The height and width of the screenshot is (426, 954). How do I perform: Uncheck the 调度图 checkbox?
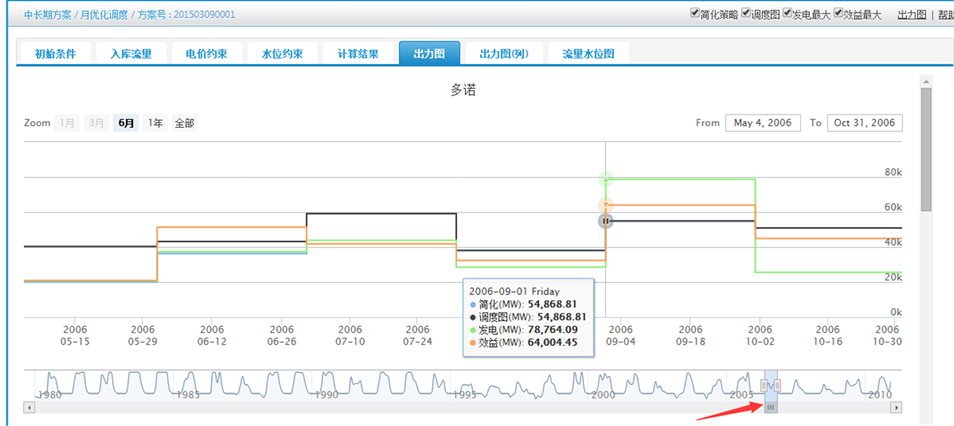[x=746, y=14]
